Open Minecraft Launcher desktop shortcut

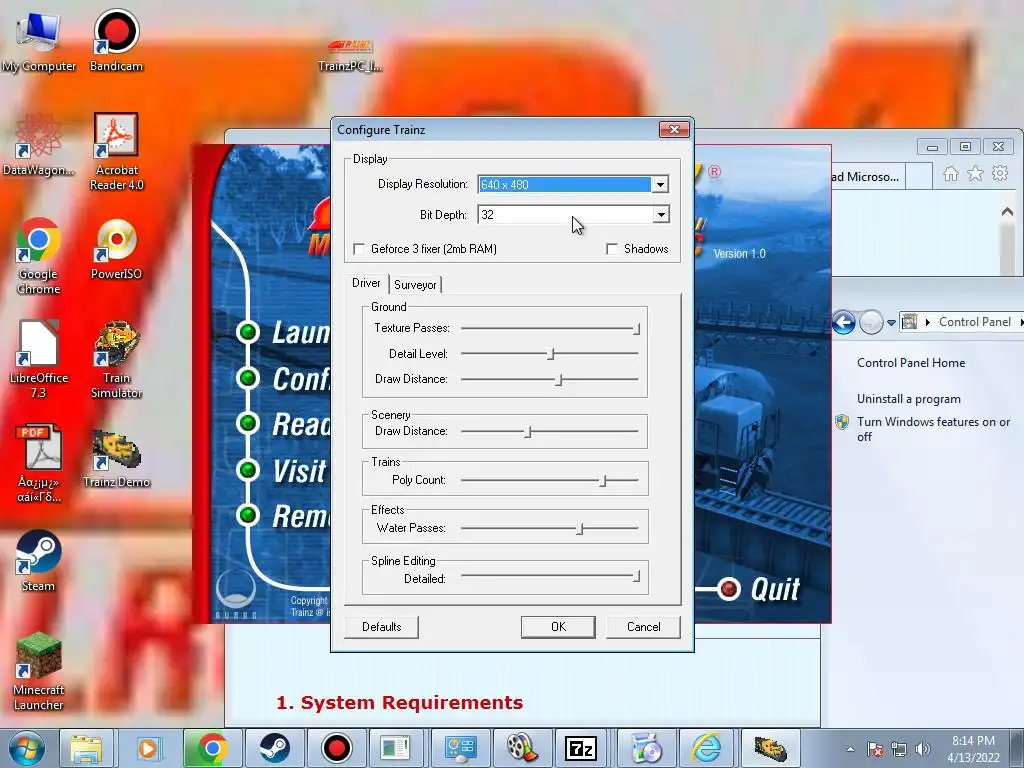38,671
